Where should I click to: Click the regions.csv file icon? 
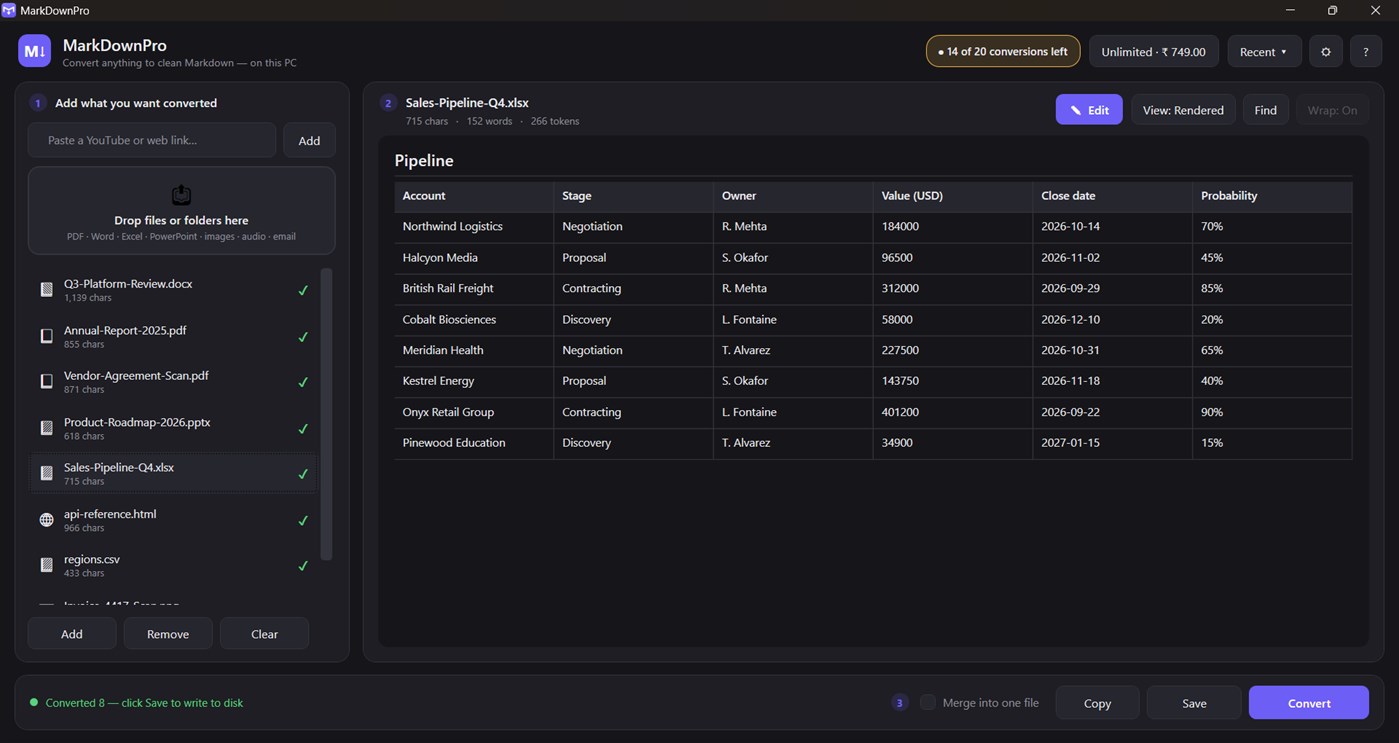tap(46, 566)
